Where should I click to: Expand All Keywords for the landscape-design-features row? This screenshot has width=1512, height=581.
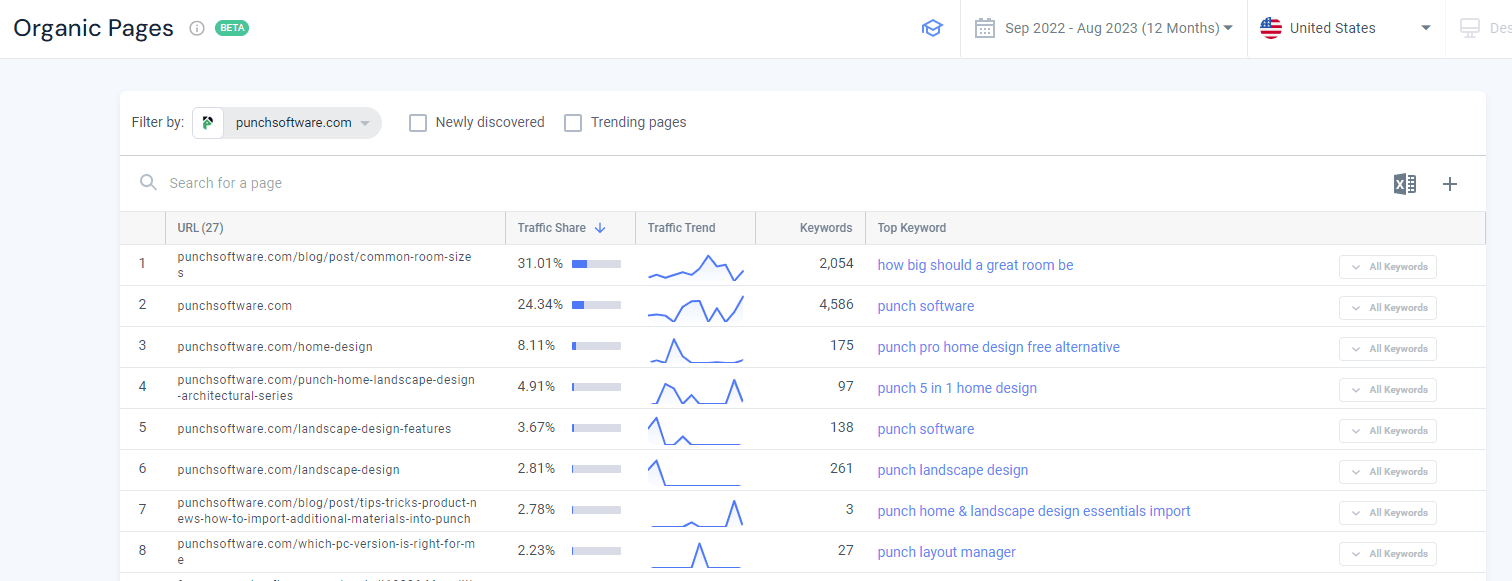tap(1388, 431)
